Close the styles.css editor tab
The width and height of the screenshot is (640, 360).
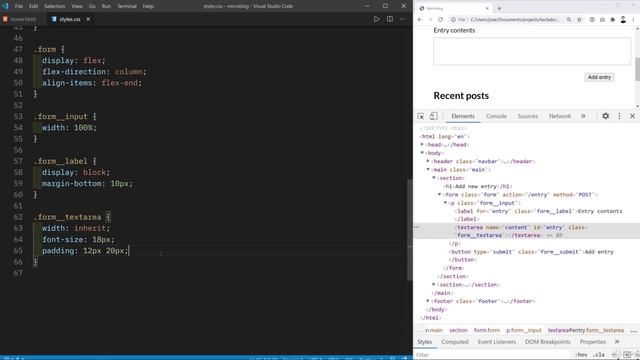click(88, 19)
